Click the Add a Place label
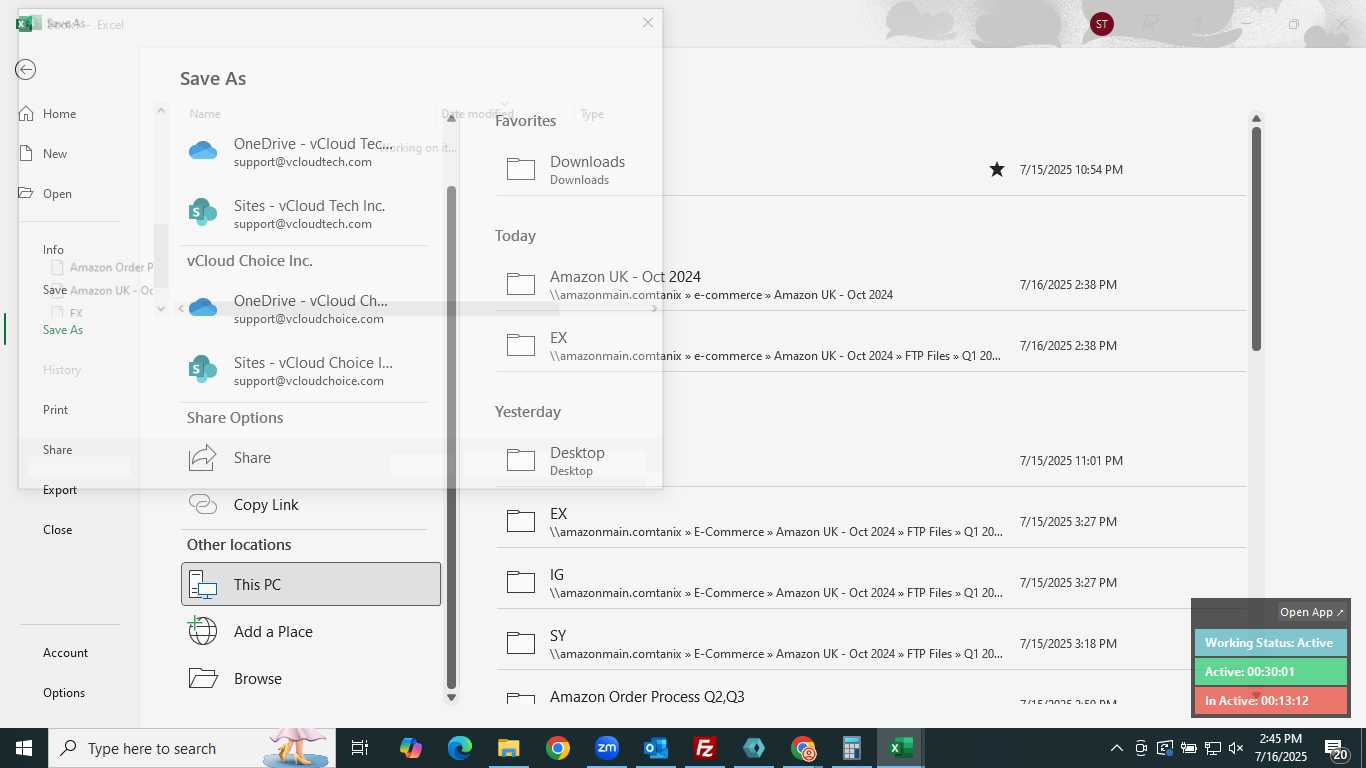 point(273,632)
